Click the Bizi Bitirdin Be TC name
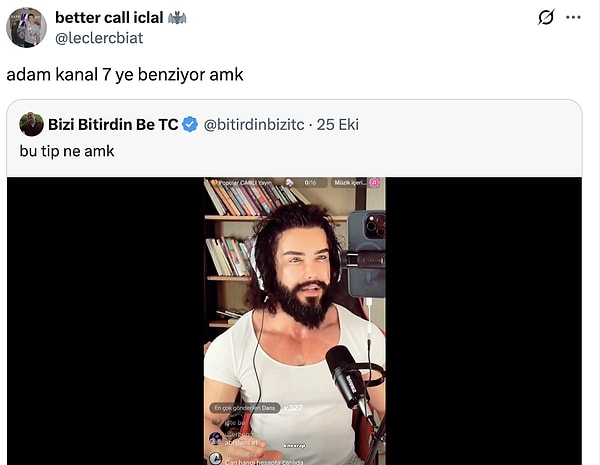Screen dimensions: 600x465 (113, 125)
